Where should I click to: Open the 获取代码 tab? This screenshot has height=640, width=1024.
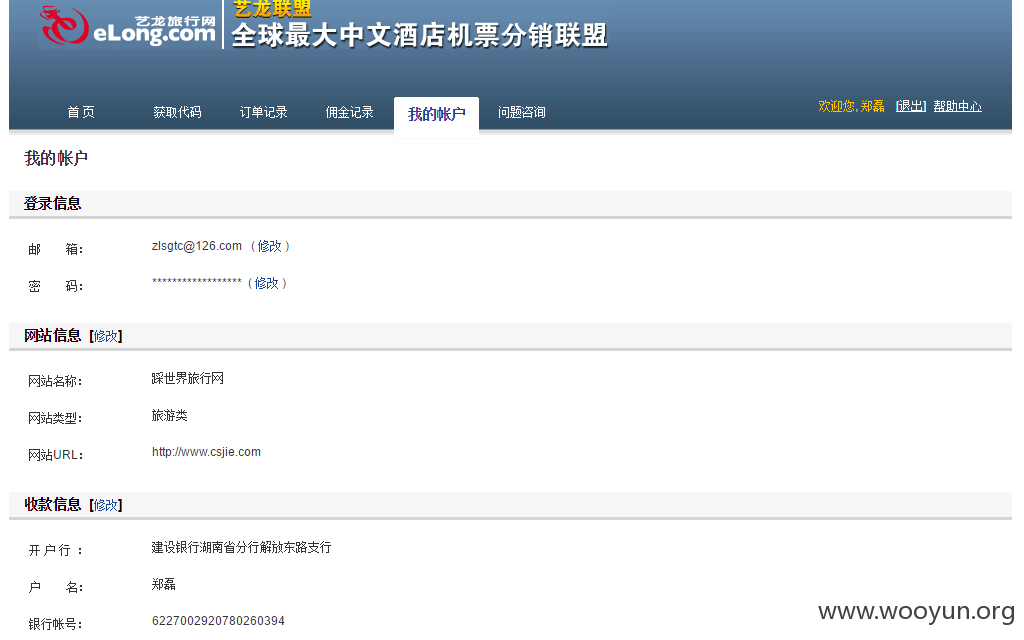tap(177, 112)
